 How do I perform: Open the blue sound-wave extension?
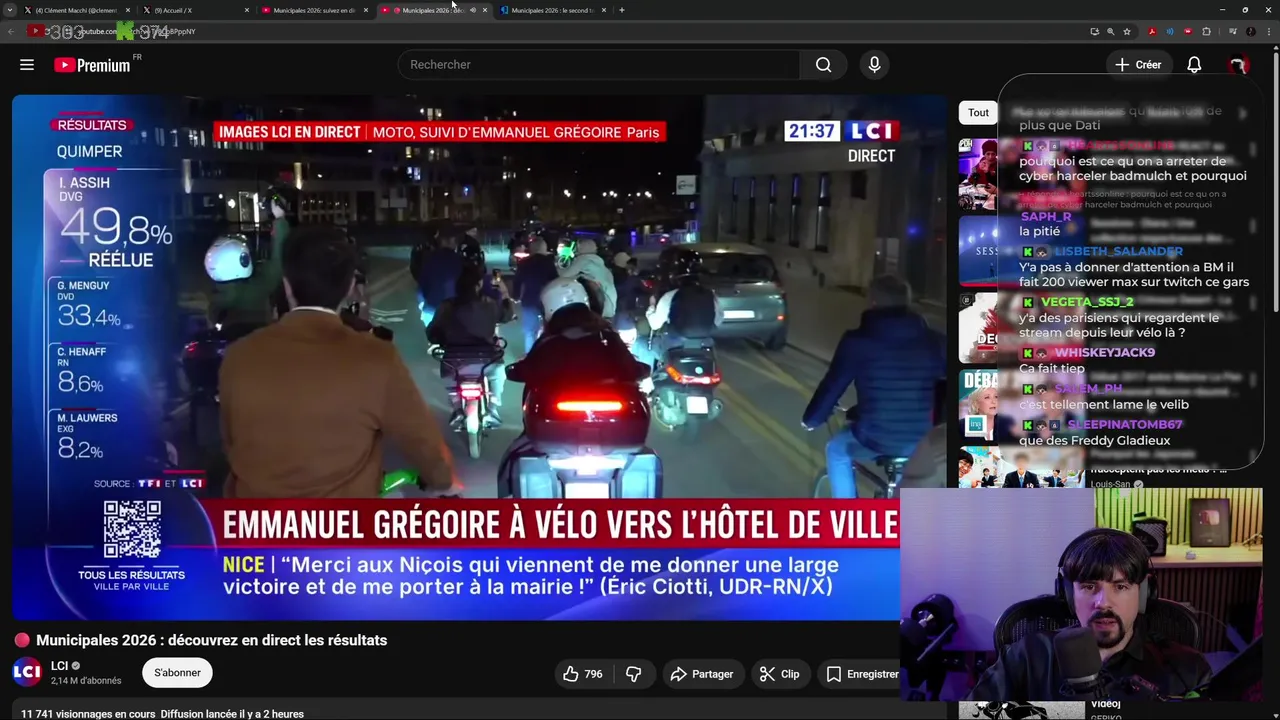coord(1170,32)
